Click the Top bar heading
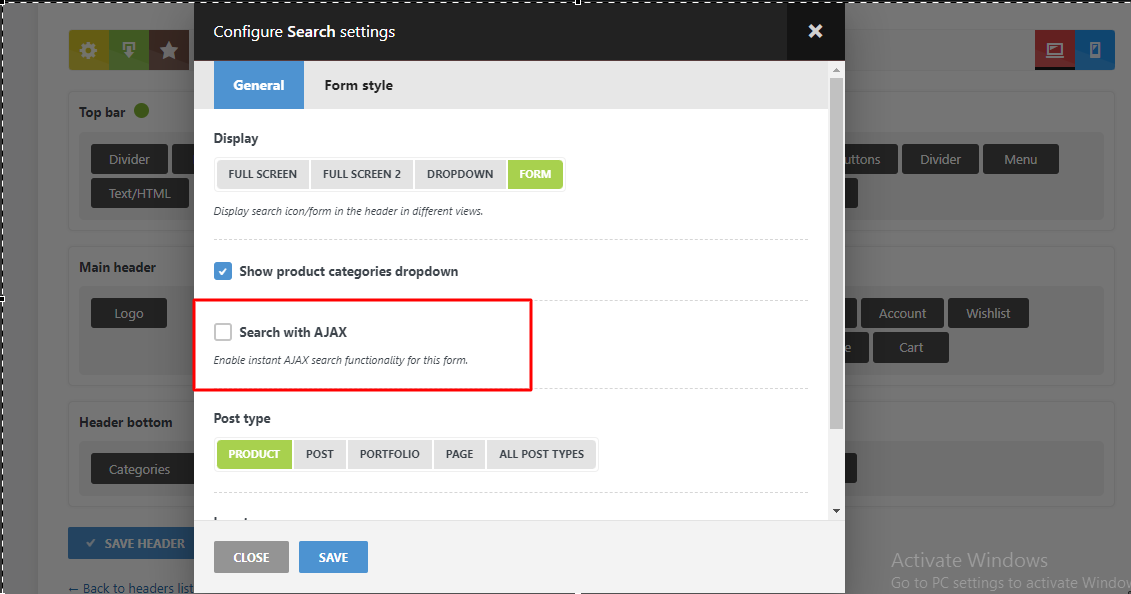This screenshot has height=594, width=1131. [x=102, y=112]
